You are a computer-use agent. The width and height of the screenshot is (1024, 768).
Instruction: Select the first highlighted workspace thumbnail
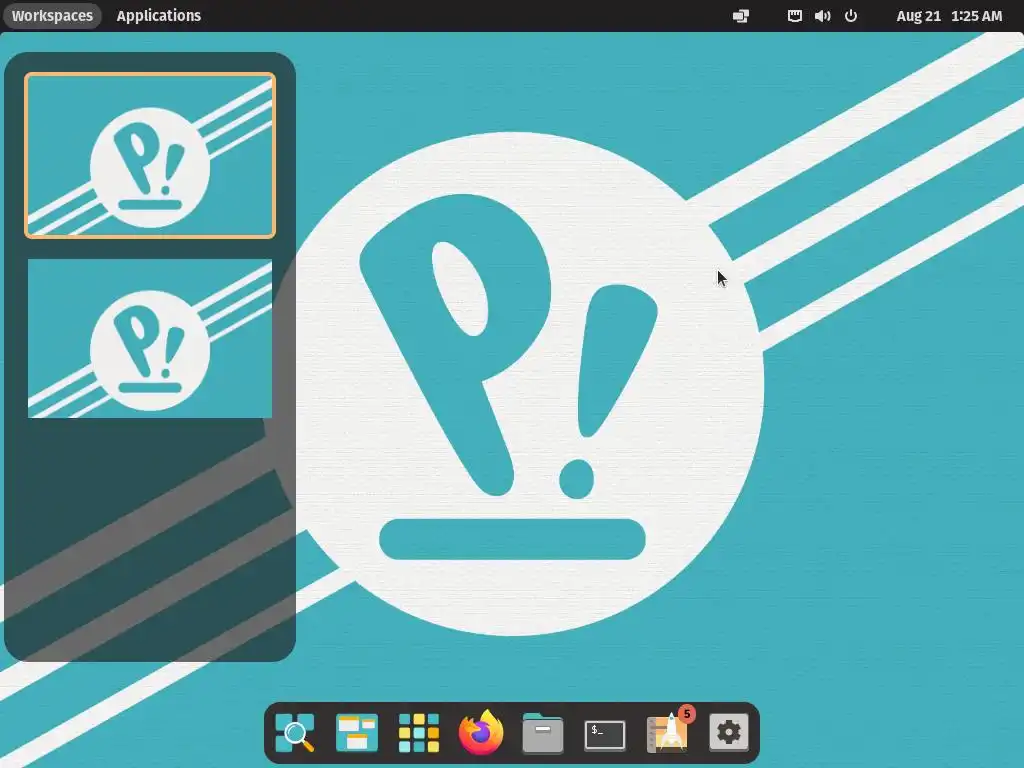(x=150, y=155)
